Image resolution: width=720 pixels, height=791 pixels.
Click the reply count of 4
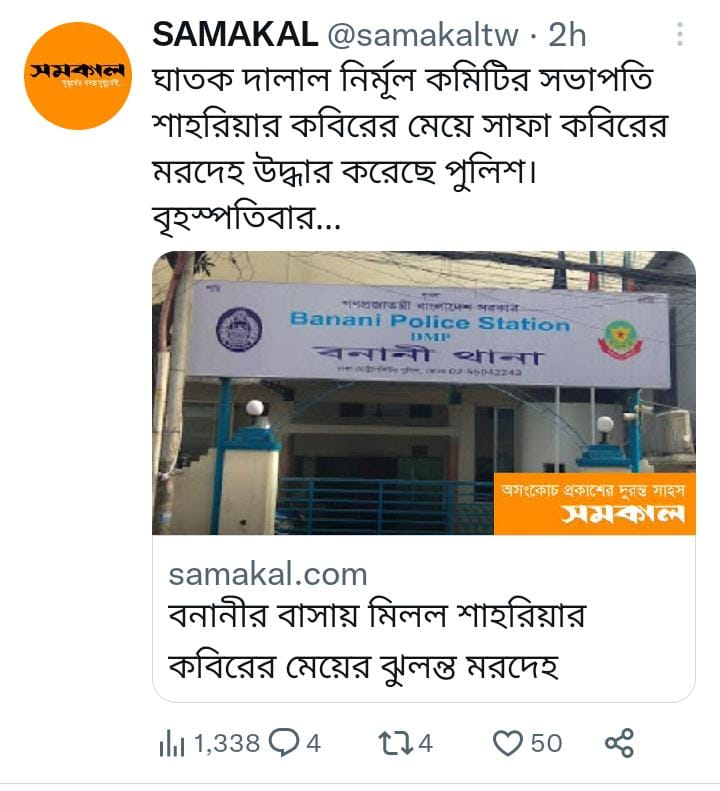313,744
